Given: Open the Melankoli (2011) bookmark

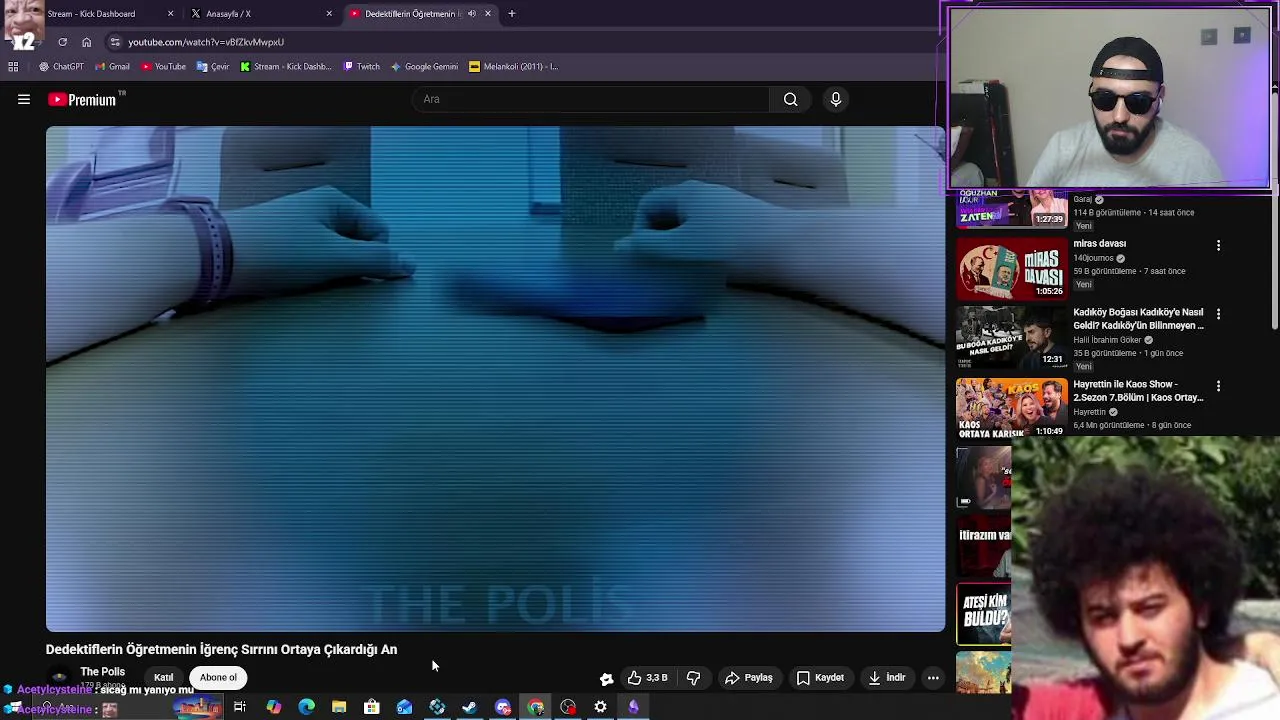Looking at the screenshot, I should 513,67.
